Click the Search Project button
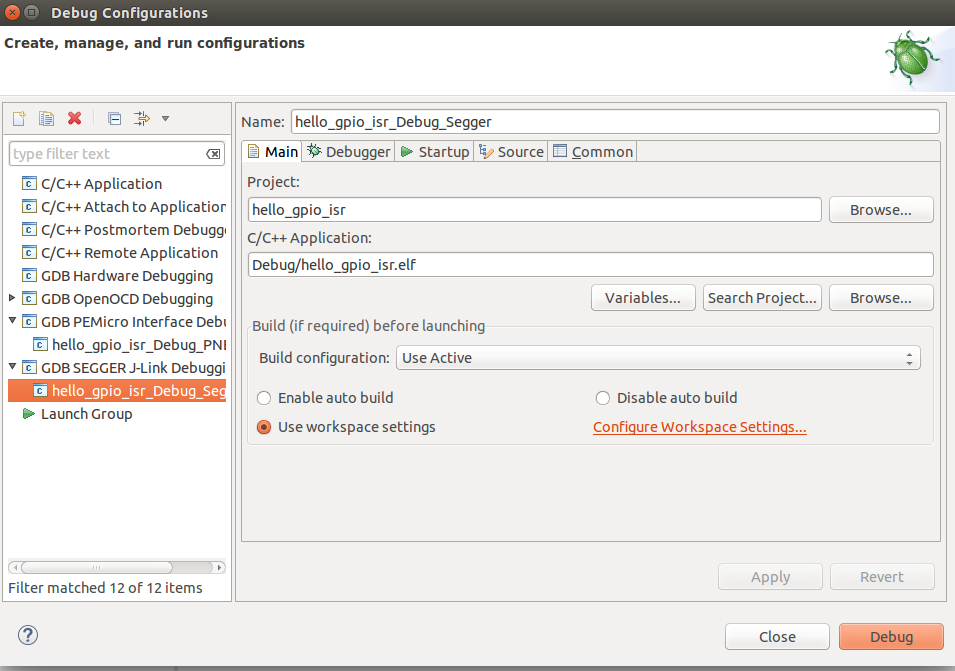 [762, 298]
